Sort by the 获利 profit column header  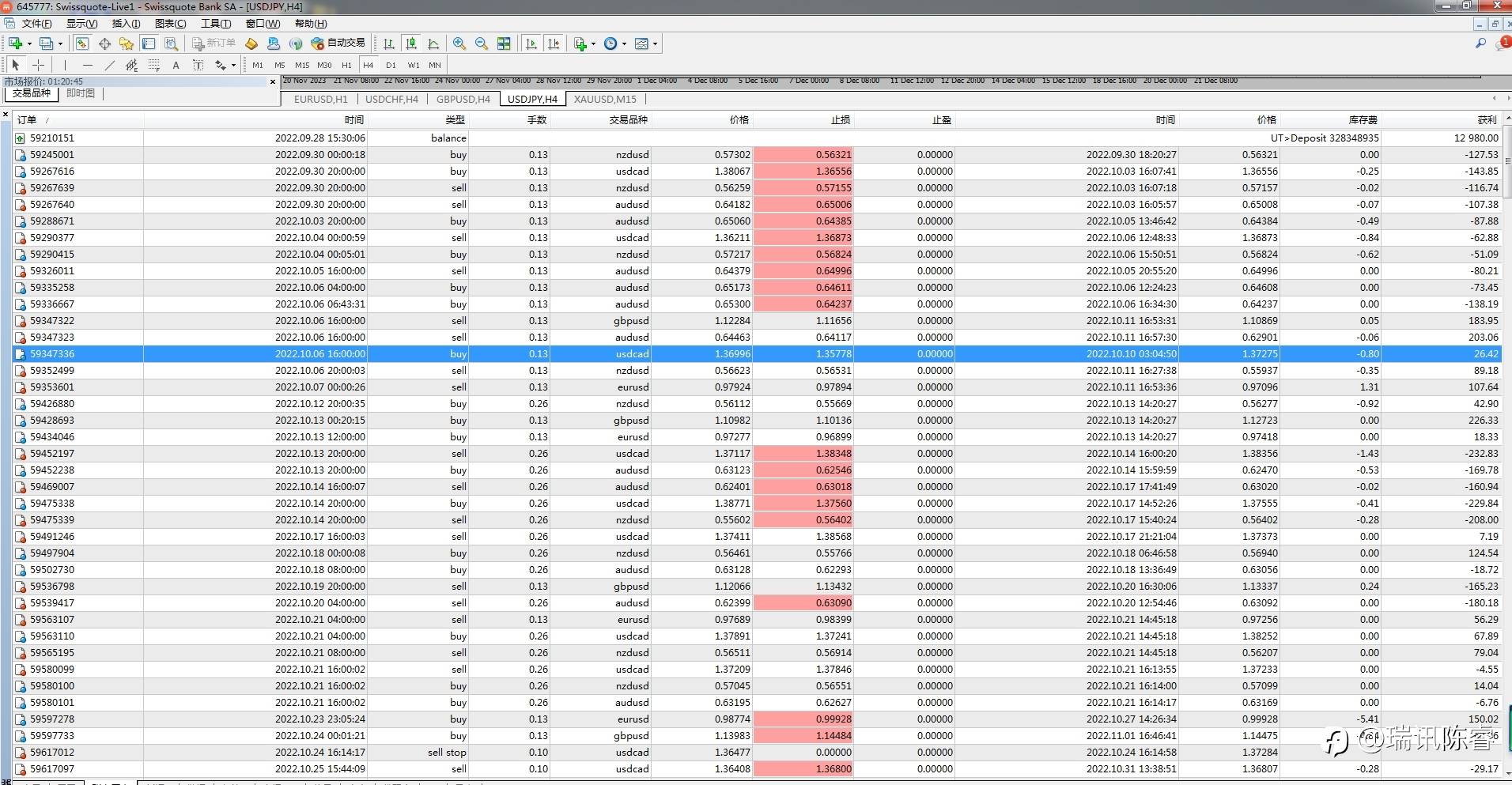pos(1487,120)
